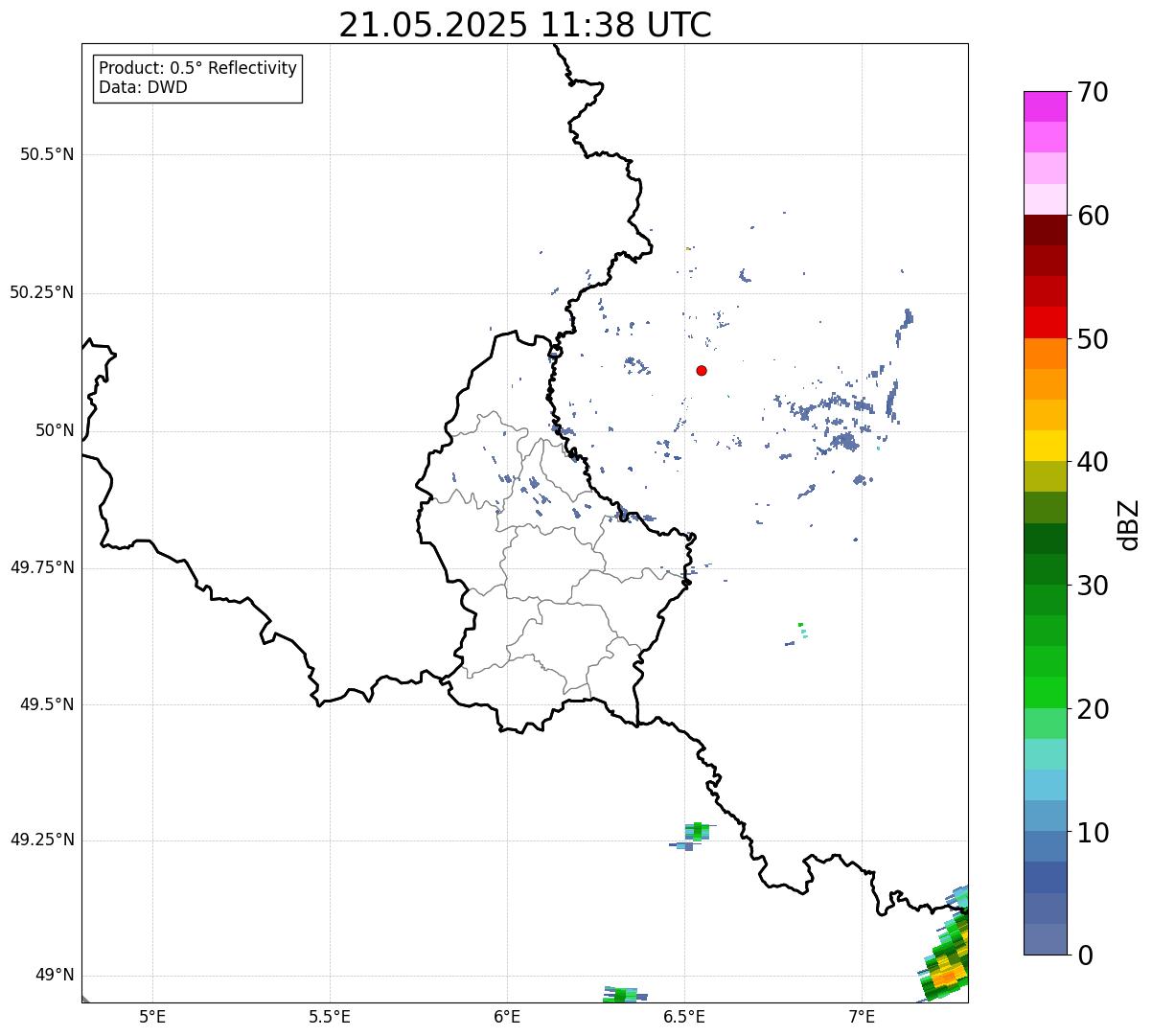1152x1036 pixels.
Task: Click the yellow swatch just above 40 dBZ
Action: (x=1046, y=446)
